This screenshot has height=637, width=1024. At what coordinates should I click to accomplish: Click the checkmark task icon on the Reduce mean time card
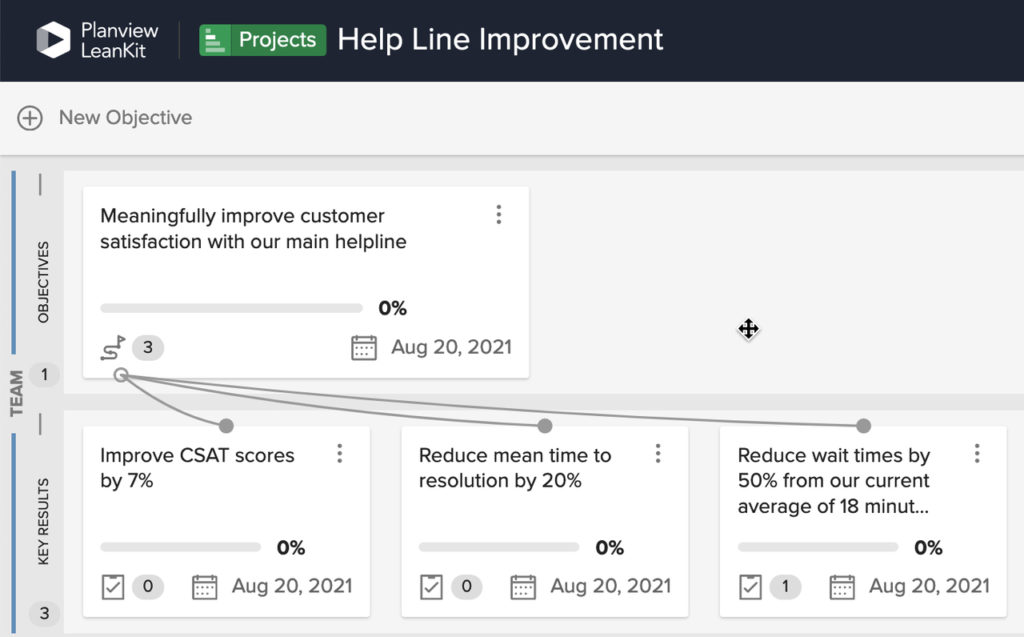tap(431, 587)
